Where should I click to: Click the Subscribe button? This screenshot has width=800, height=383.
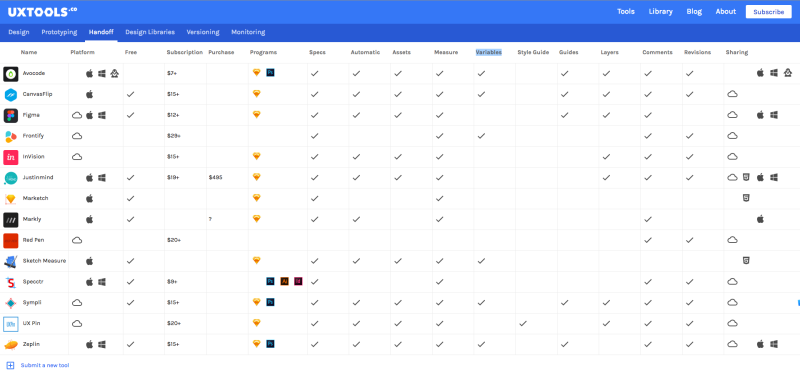pyautogui.click(x=768, y=12)
